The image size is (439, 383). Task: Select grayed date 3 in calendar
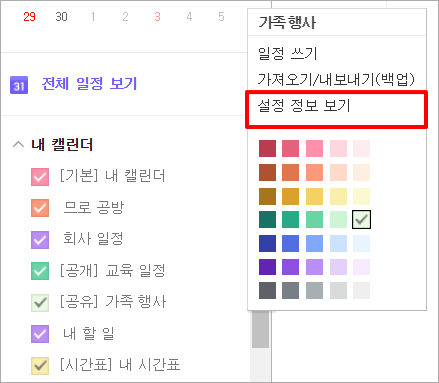tap(157, 16)
